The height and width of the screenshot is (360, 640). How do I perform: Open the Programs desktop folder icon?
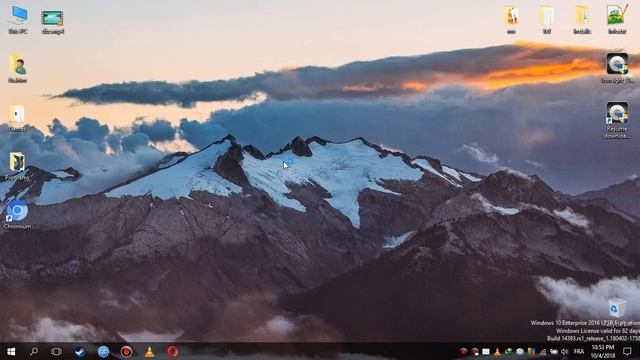point(17,166)
